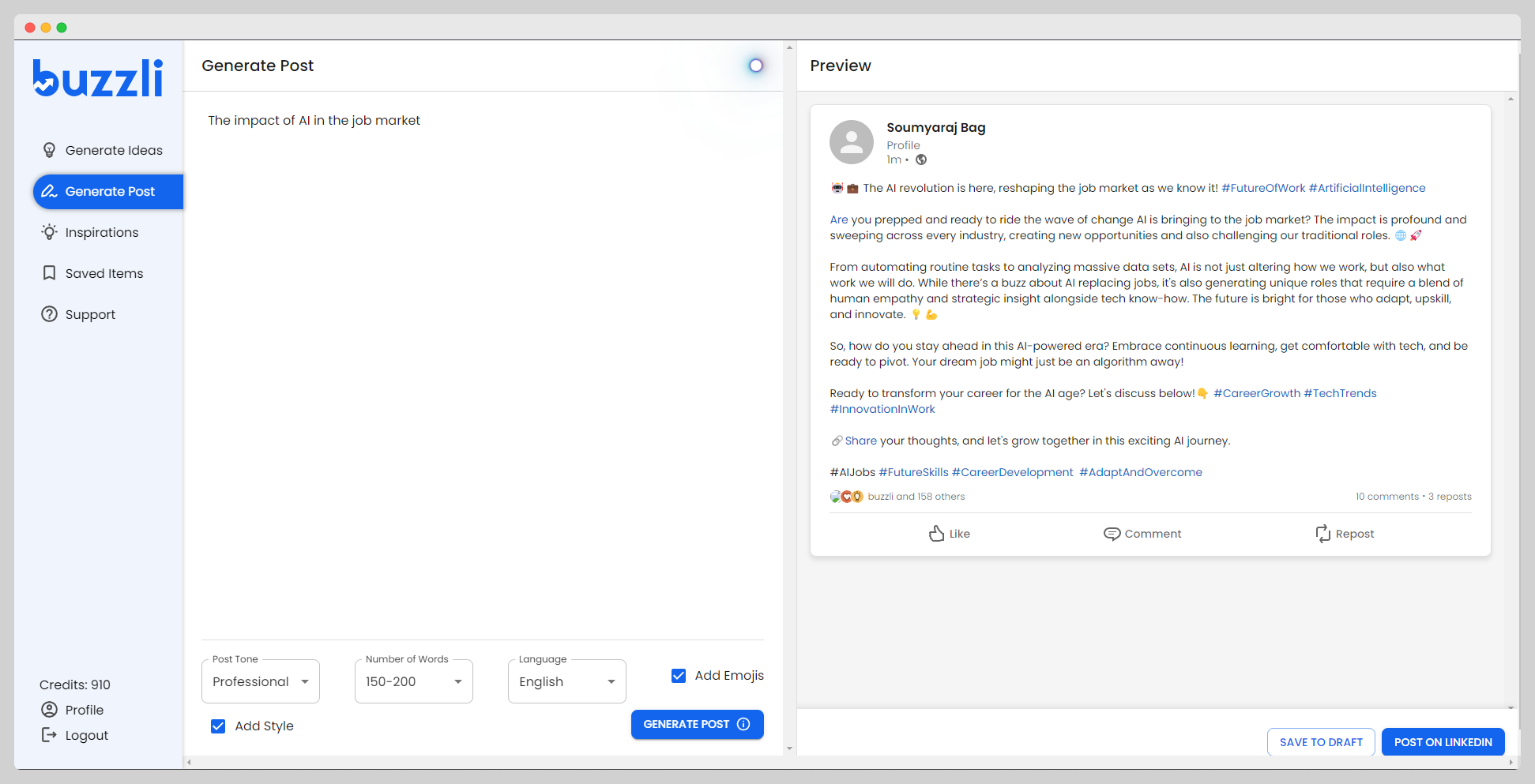Click the Like button label
The image size is (1535, 784).
click(960, 534)
